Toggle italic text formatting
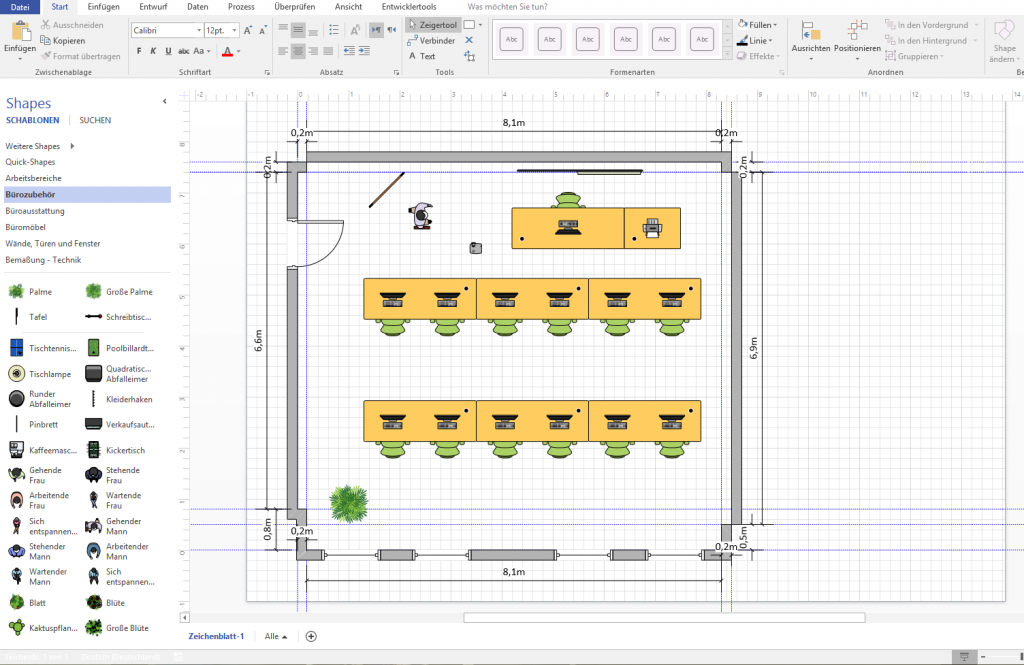This screenshot has width=1024, height=665. pyautogui.click(x=153, y=52)
